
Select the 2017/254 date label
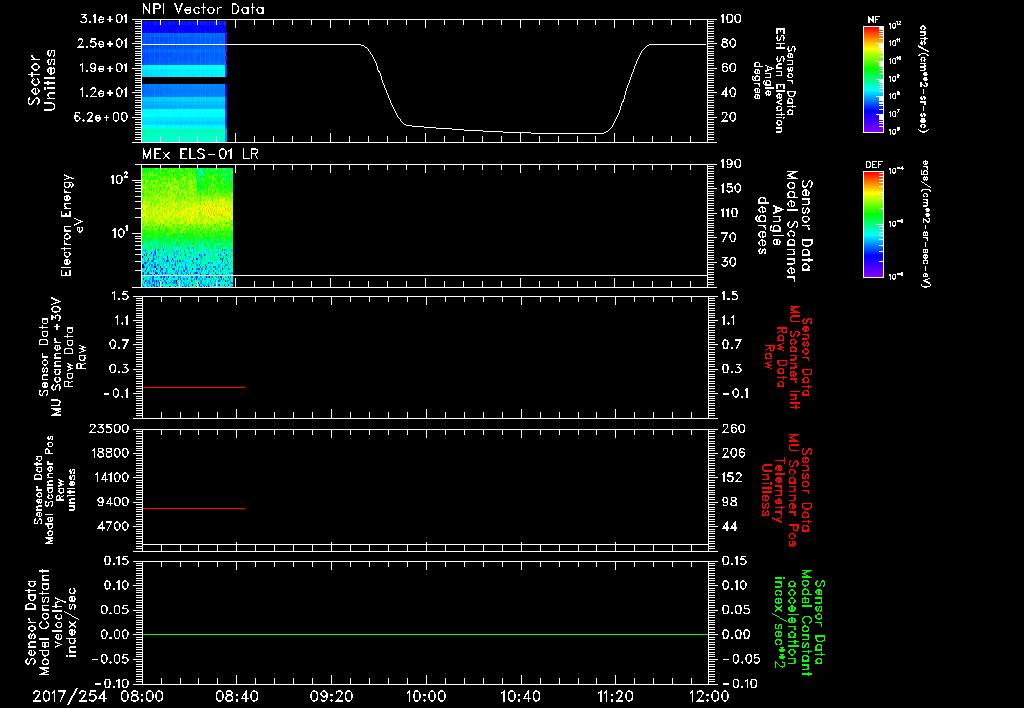pos(69,696)
